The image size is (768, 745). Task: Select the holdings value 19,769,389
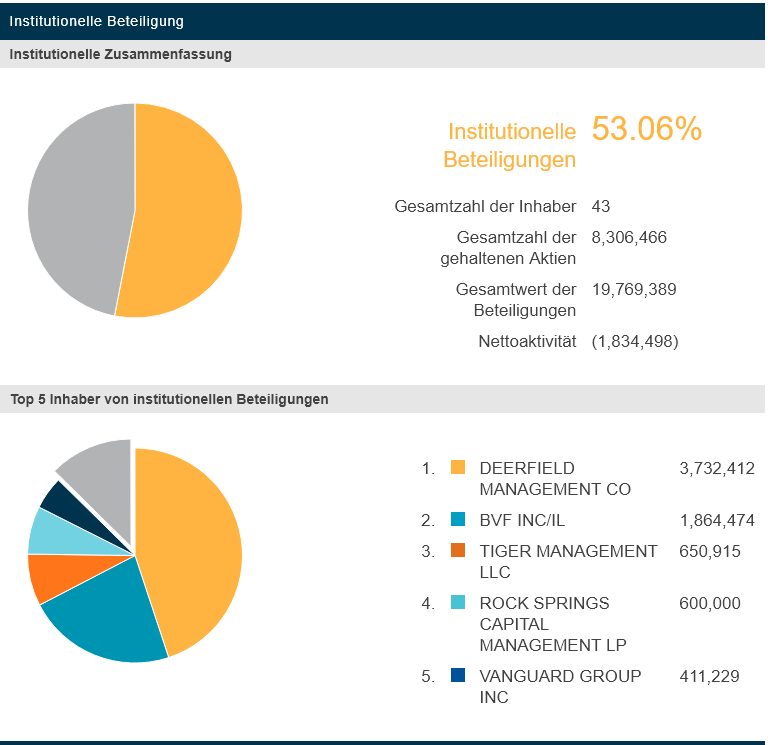(x=634, y=289)
